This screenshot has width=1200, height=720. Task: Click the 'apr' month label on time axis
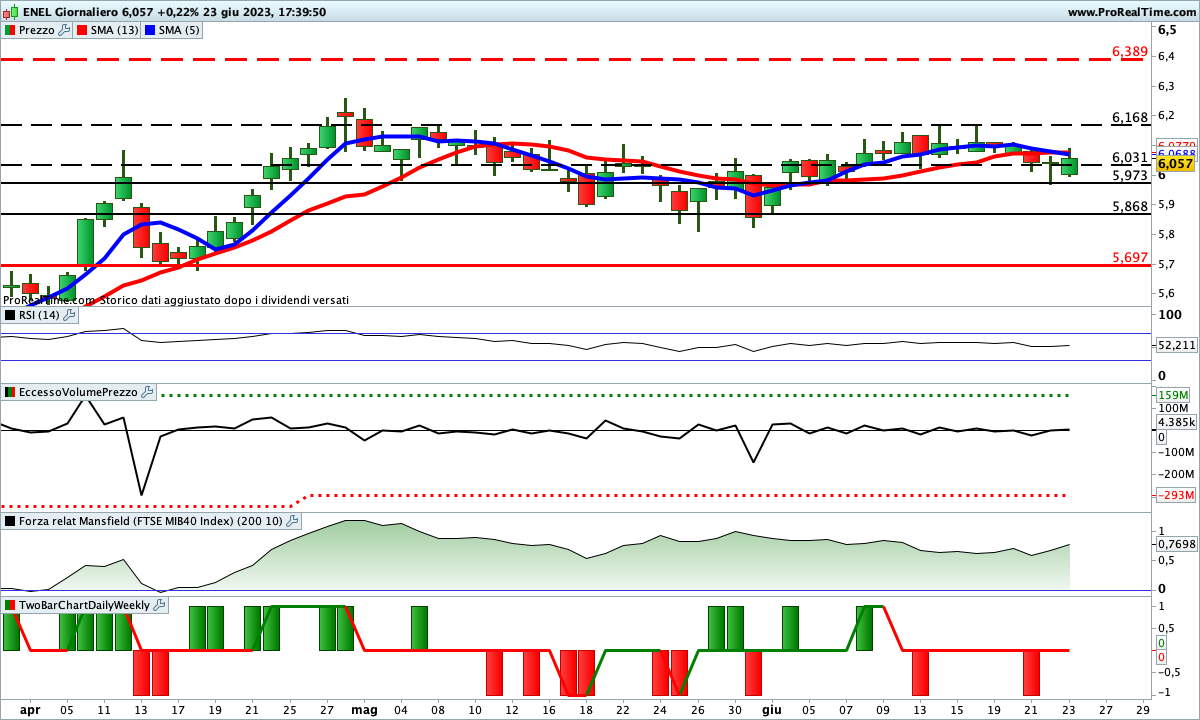tap(31, 709)
